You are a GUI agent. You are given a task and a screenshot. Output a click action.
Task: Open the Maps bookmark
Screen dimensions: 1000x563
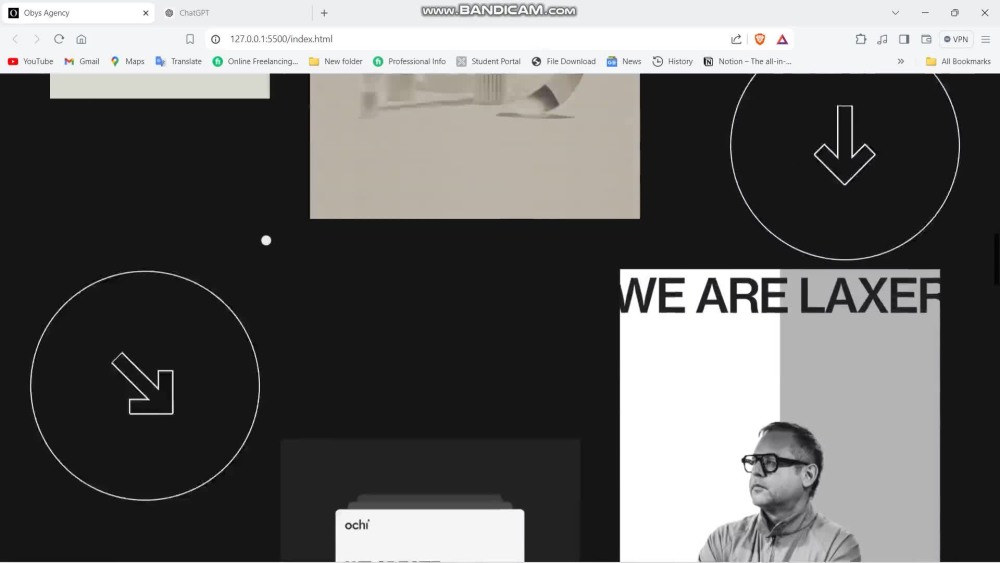pos(127,61)
